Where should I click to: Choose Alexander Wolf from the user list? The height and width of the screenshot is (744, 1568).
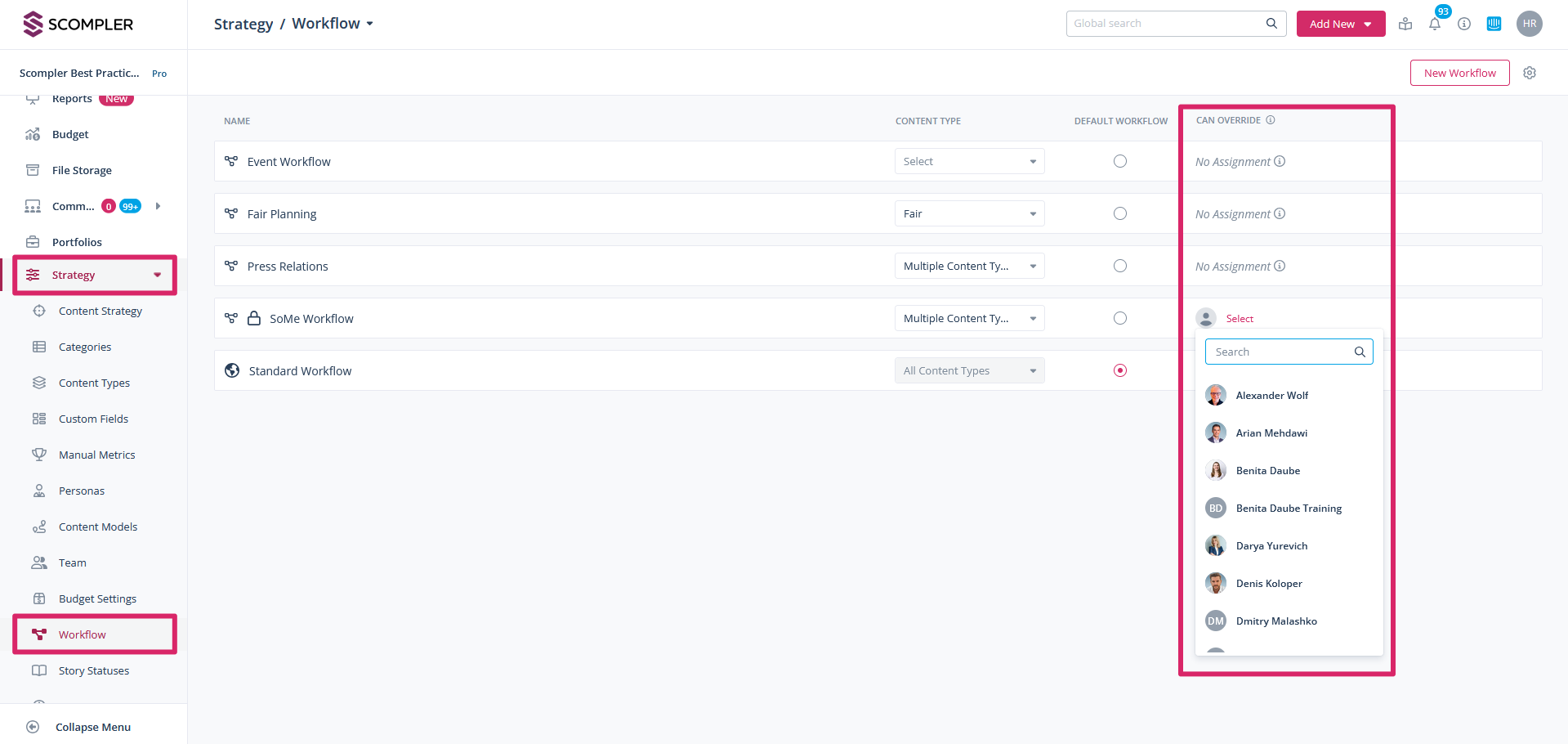(x=1271, y=396)
